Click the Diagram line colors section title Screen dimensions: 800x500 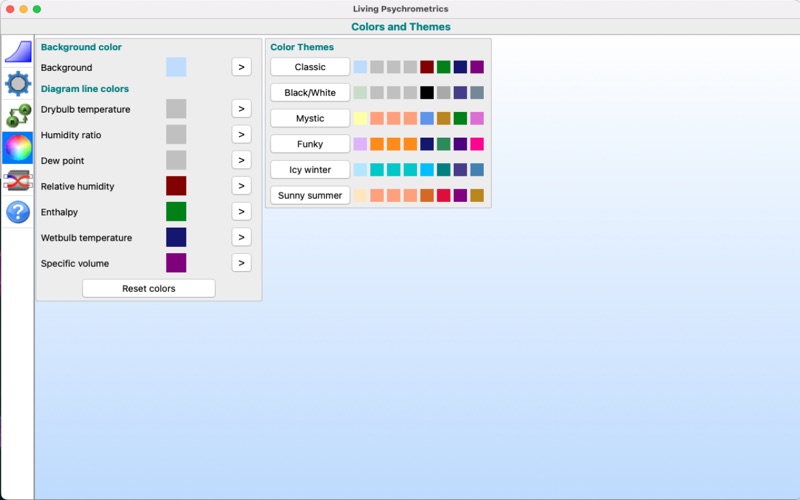coord(85,89)
